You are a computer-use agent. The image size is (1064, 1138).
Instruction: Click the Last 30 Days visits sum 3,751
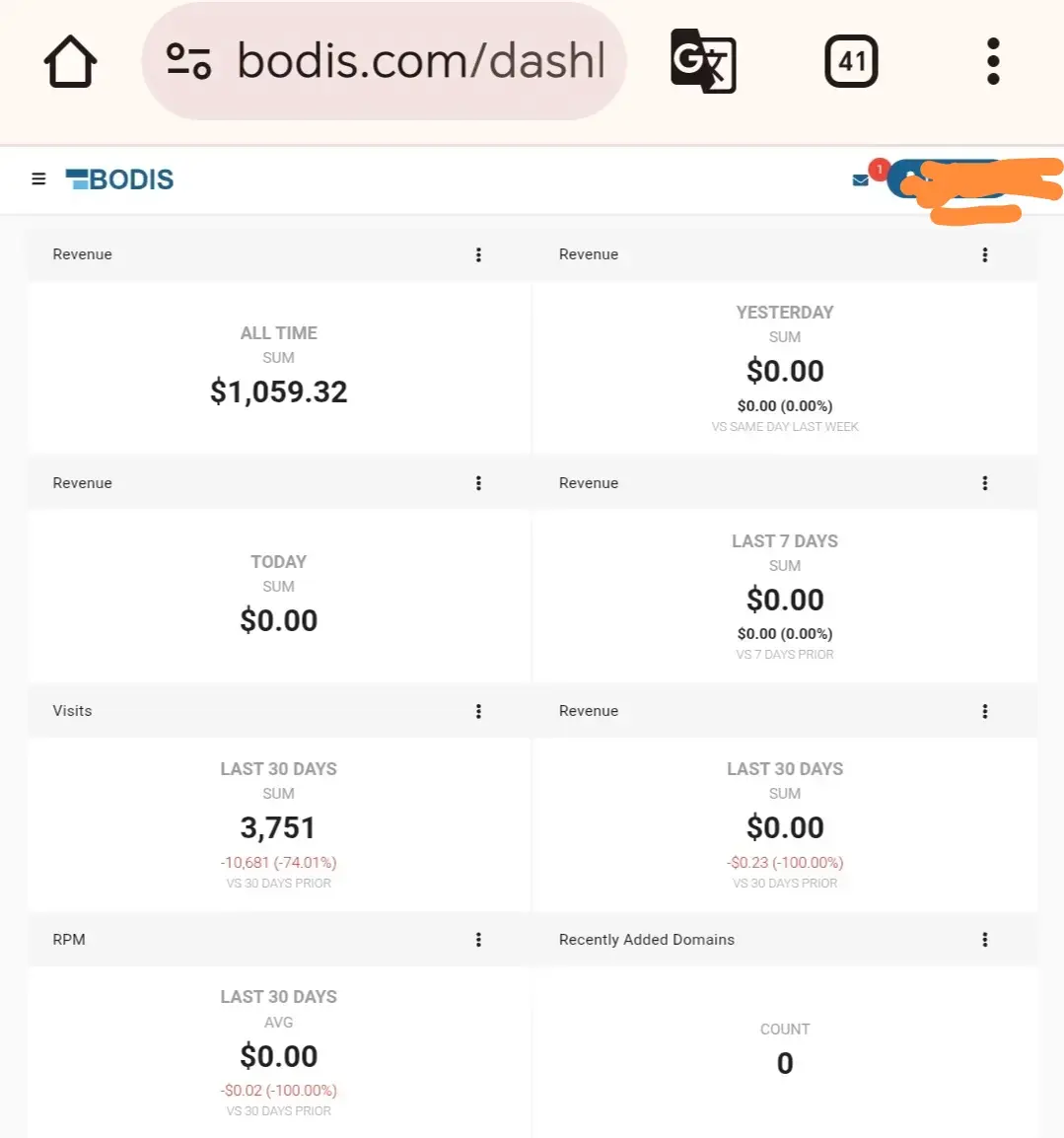coord(278,826)
